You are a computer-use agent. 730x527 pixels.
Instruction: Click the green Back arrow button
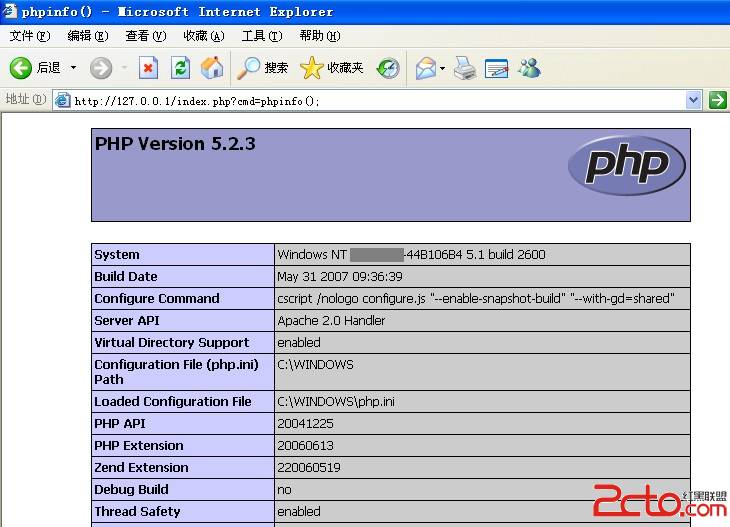20,68
